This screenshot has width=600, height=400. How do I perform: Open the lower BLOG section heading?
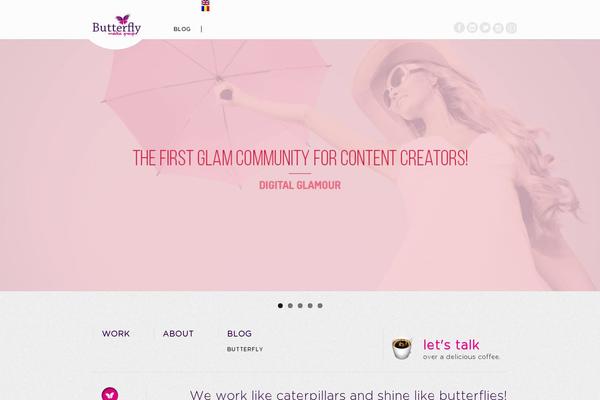240,333
